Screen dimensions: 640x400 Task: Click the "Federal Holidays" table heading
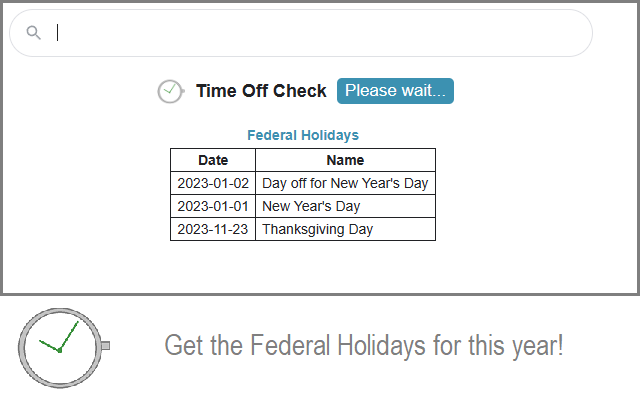[302, 135]
